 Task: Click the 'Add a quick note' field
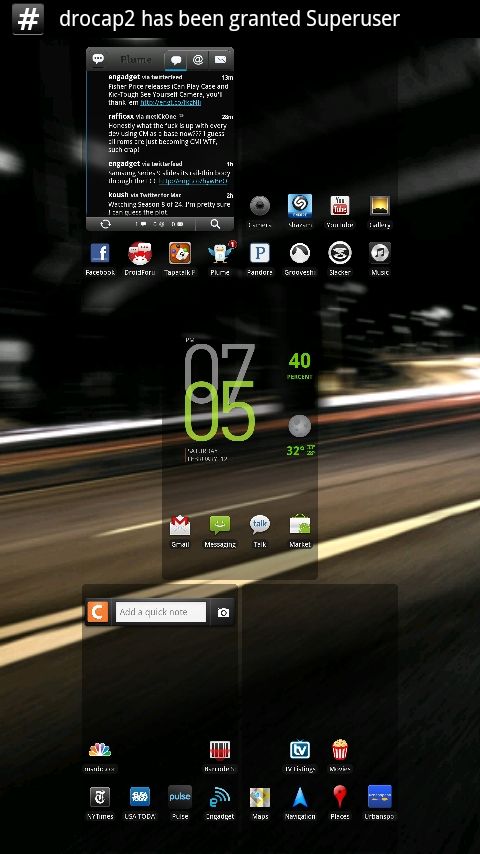161,612
